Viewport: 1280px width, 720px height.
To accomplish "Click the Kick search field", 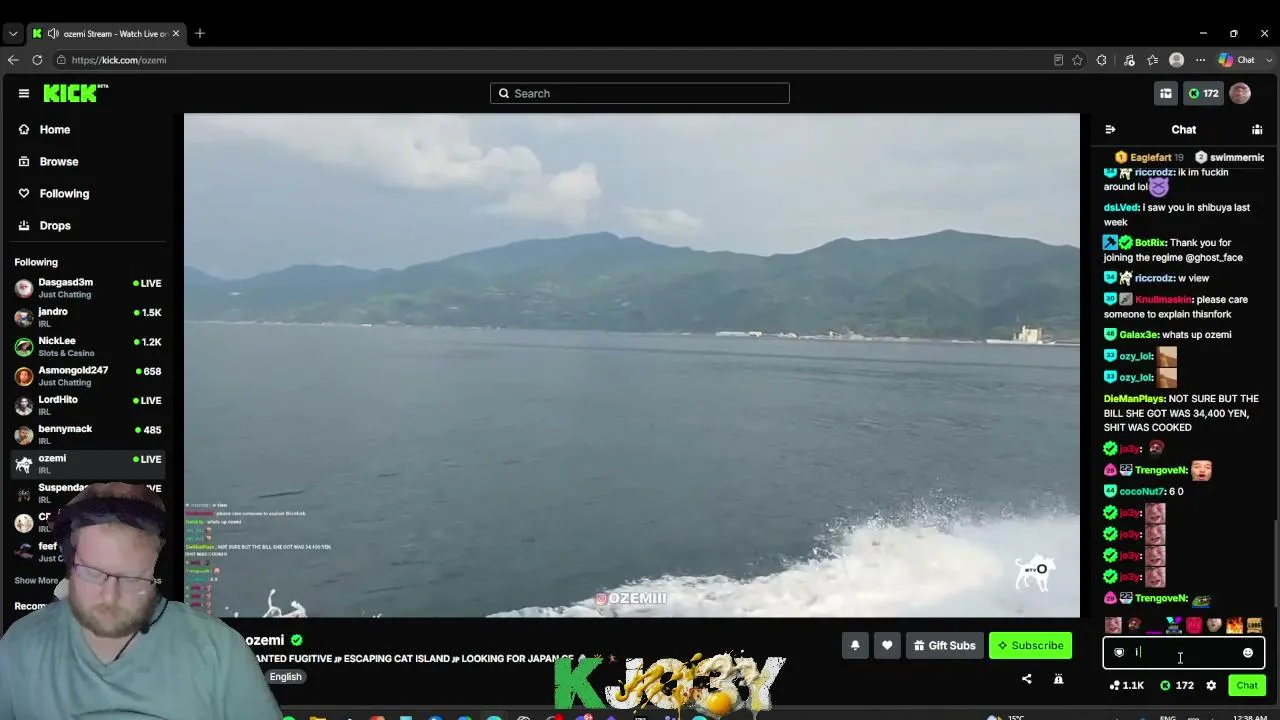I will pyautogui.click(x=640, y=93).
